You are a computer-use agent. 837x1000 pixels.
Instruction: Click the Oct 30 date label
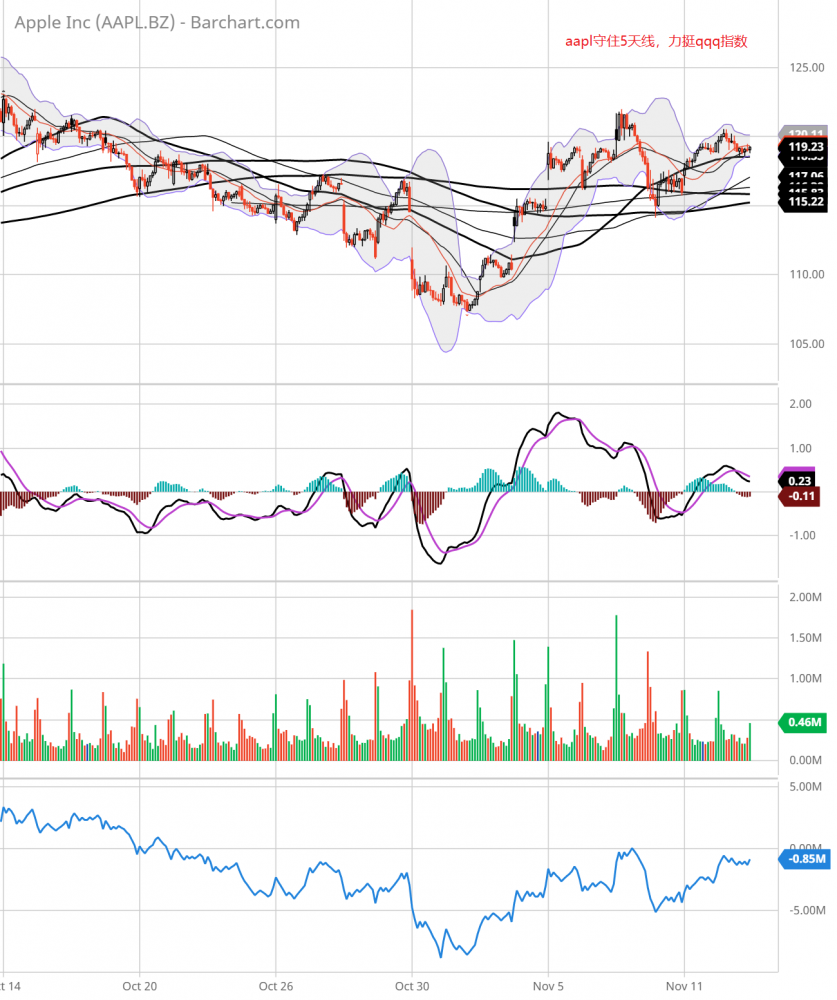point(411,985)
